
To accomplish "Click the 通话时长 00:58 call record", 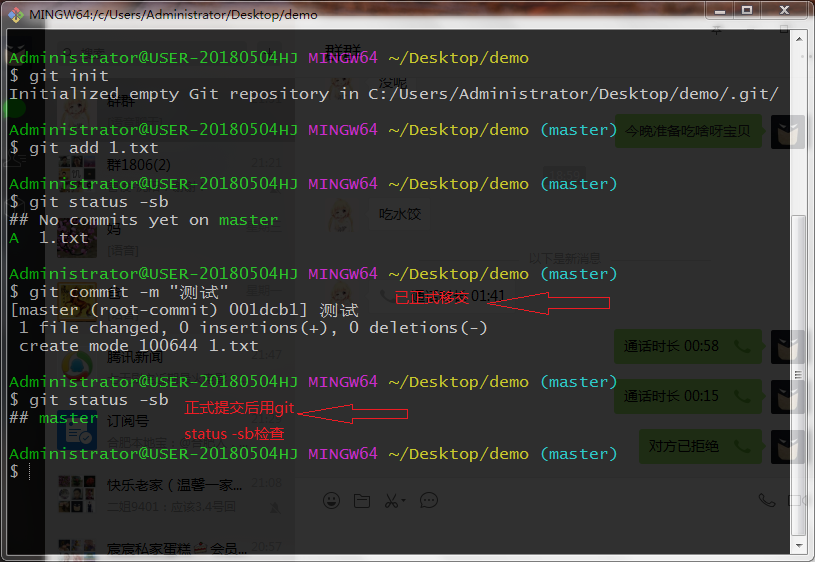I will point(688,346).
